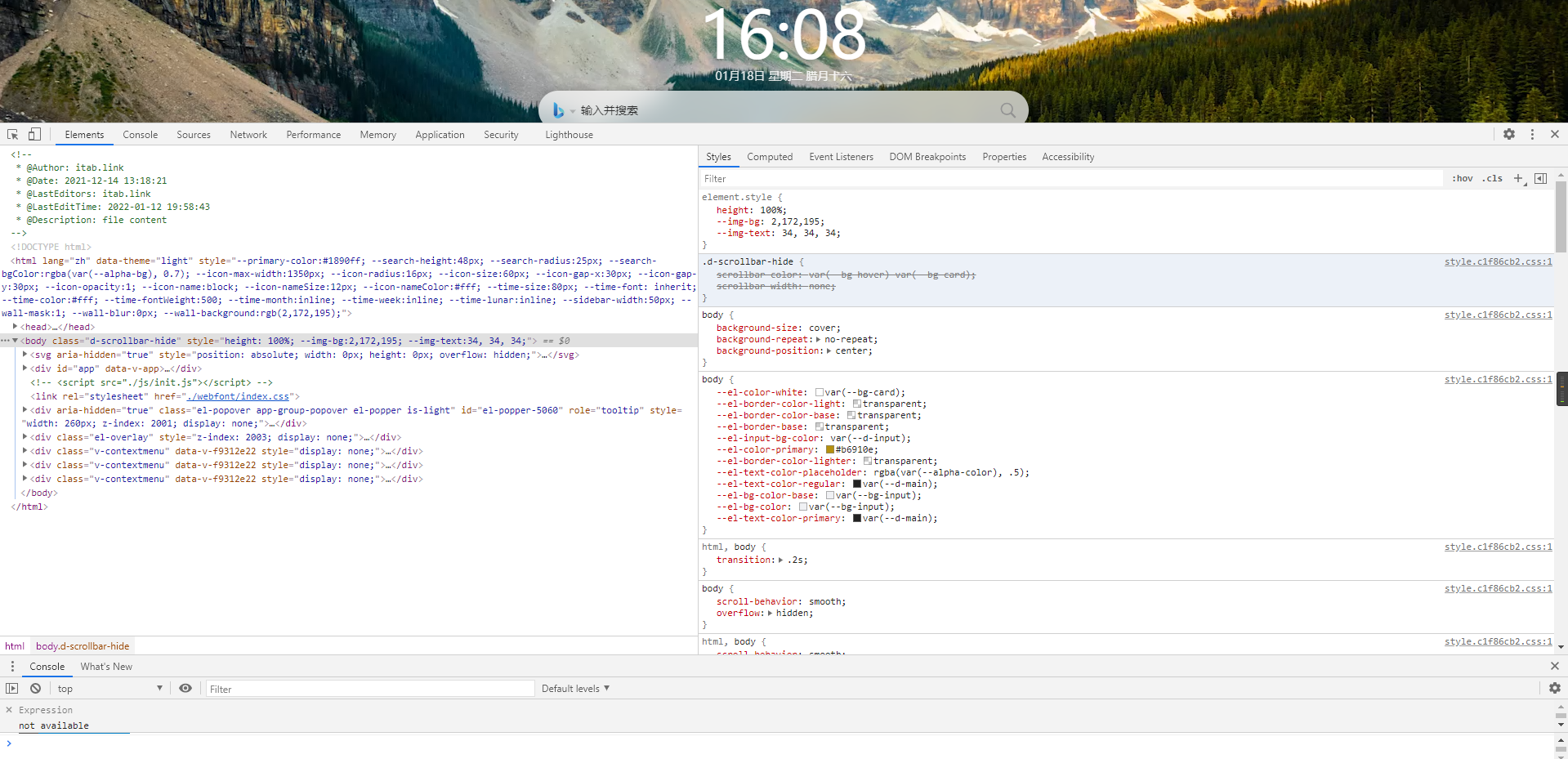Image resolution: width=1568 pixels, height=759 pixels.
Task: Clear the console output
Action: click(36, 689)
